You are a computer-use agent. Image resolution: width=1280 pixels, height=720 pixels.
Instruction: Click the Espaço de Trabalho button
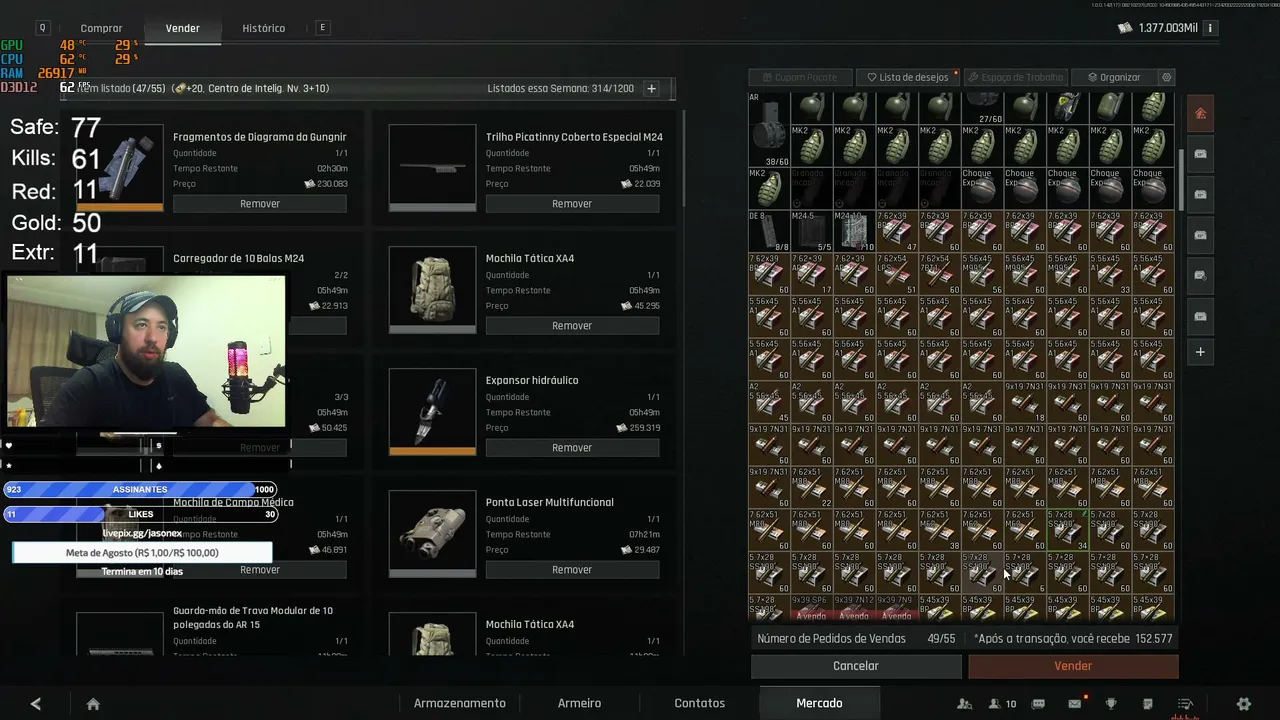(1015, 77)
